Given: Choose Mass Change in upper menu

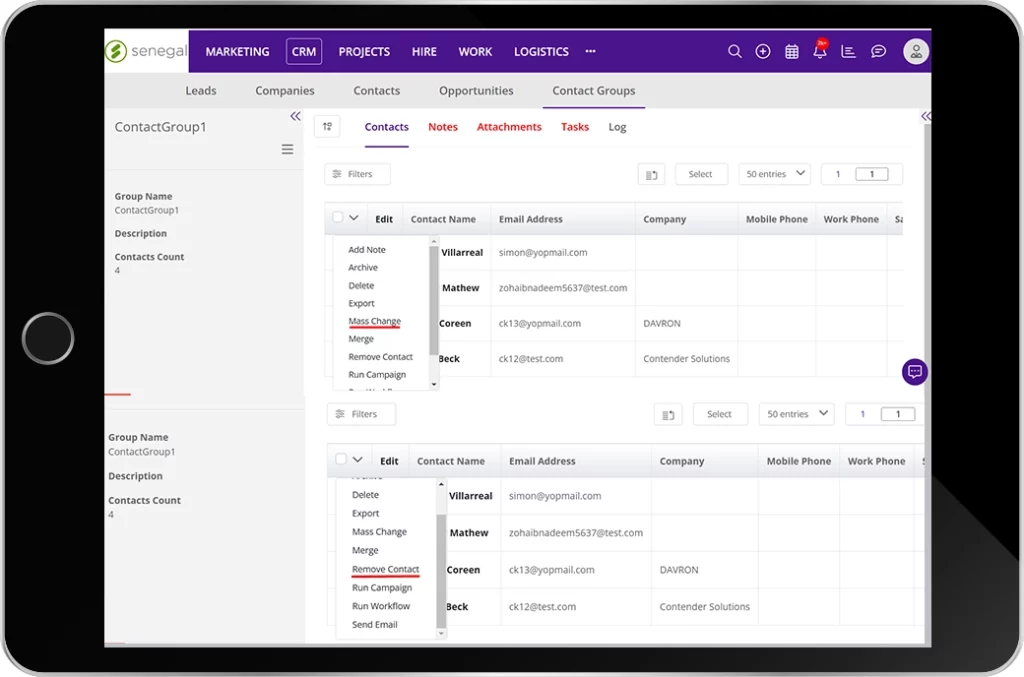Looking at the screenshot, I should [x=375, y=321].
